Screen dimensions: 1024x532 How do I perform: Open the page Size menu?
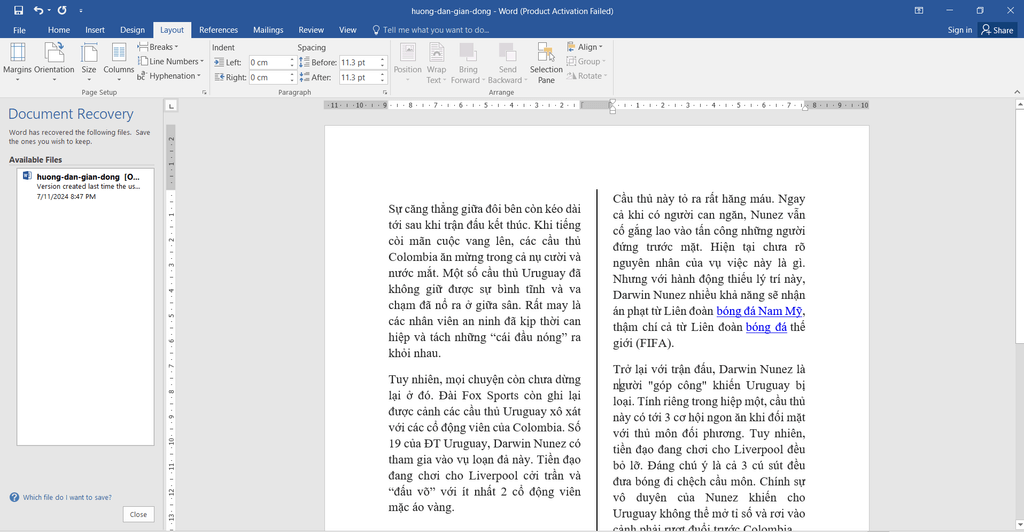[89, 61]
